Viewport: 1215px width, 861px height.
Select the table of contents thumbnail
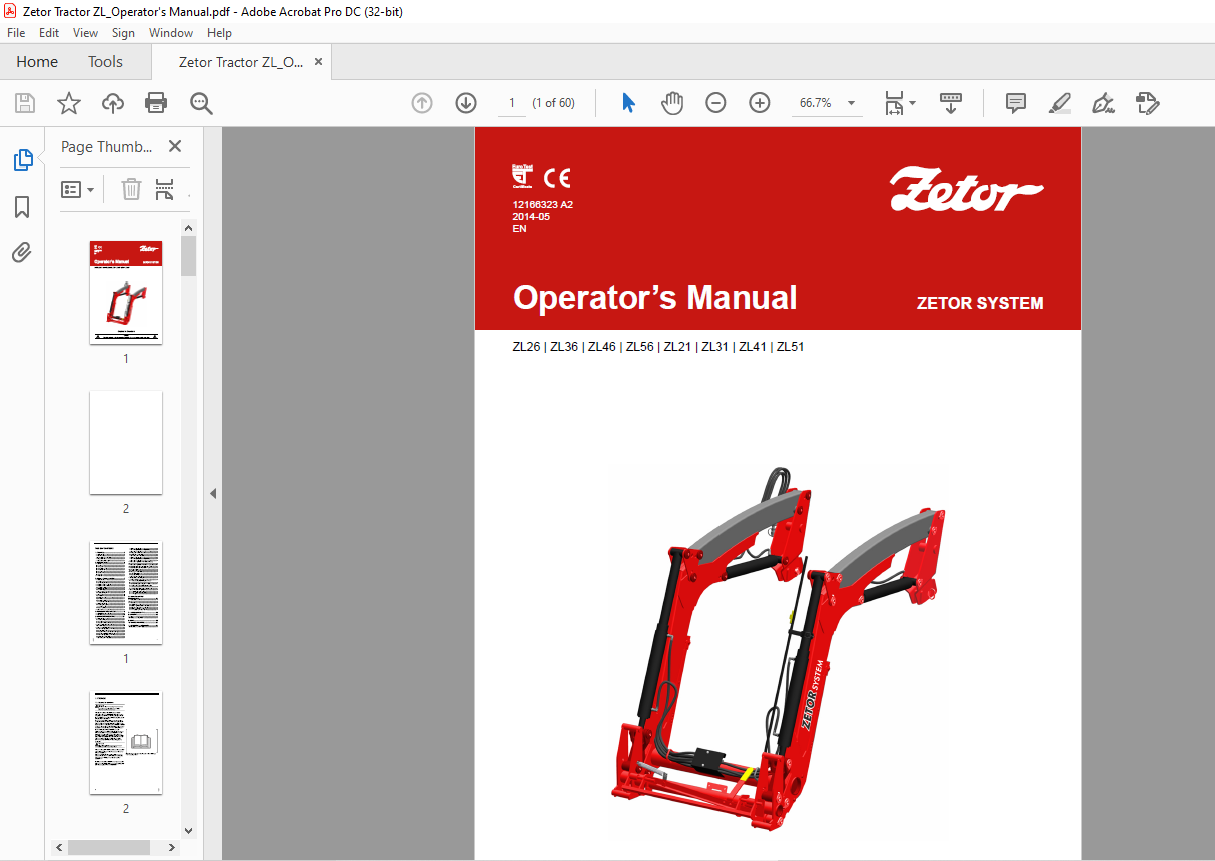pos(126,593)
